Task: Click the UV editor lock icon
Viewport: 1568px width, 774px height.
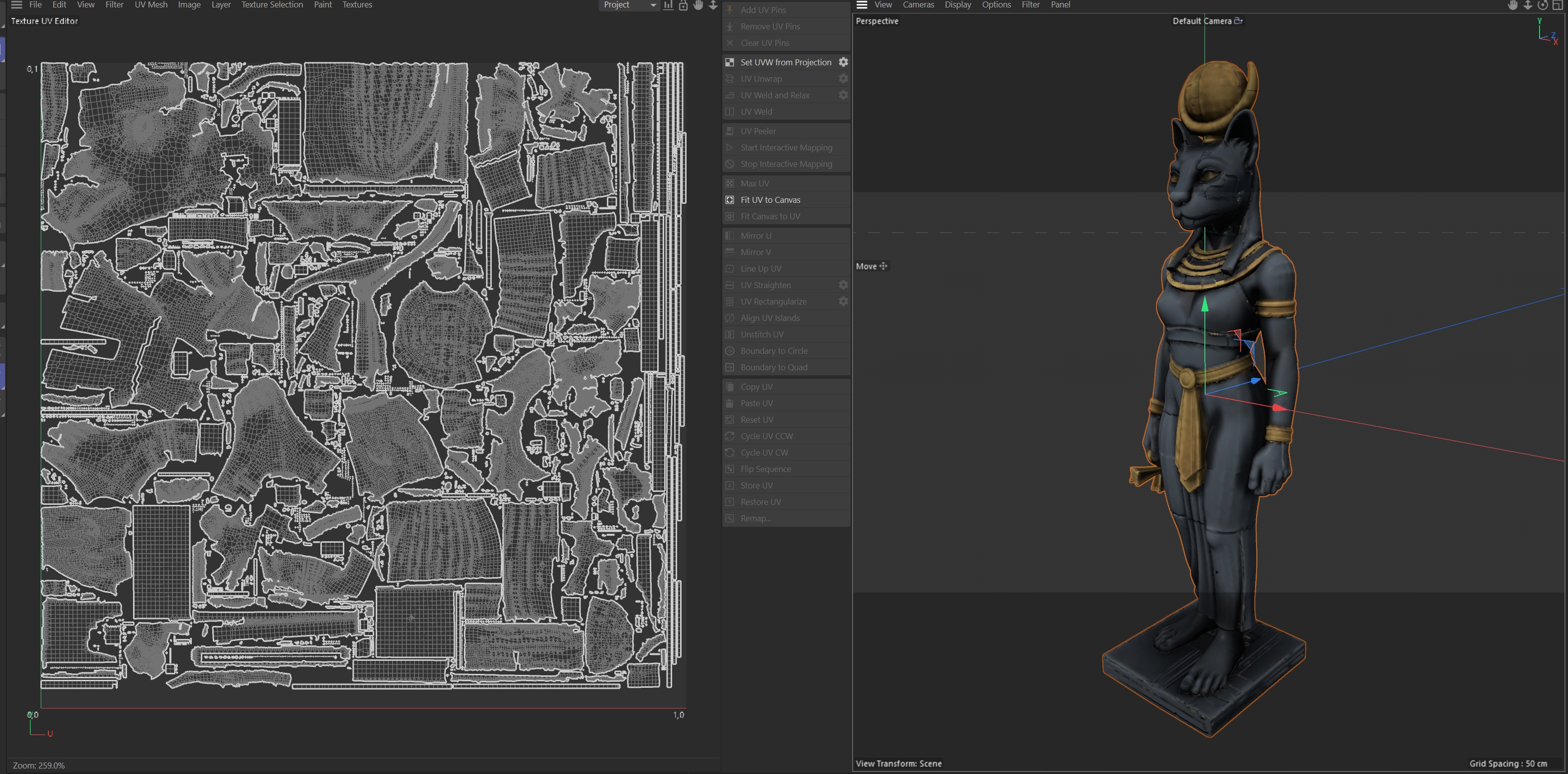Action: pos(683,5)
